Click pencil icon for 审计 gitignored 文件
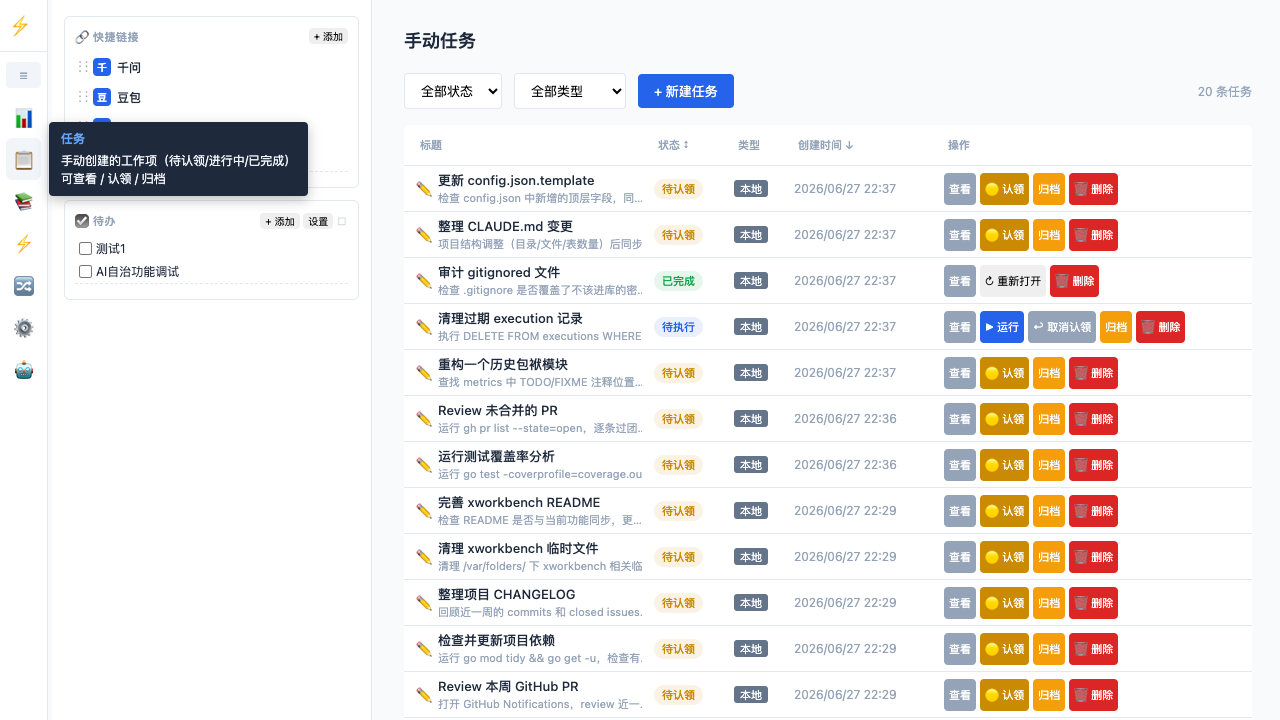This screenshot has width=1280, height=720. [424, 281]
